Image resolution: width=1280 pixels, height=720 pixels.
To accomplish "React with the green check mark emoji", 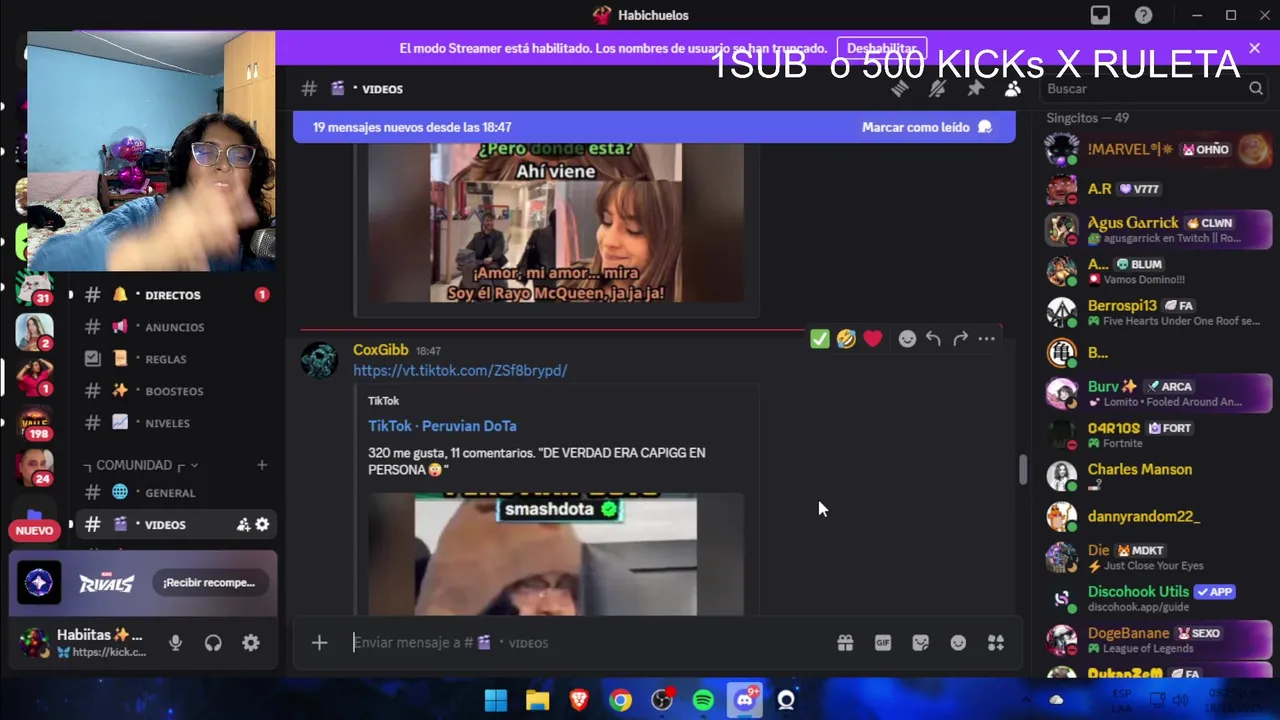I will click(x=820, y=339).
